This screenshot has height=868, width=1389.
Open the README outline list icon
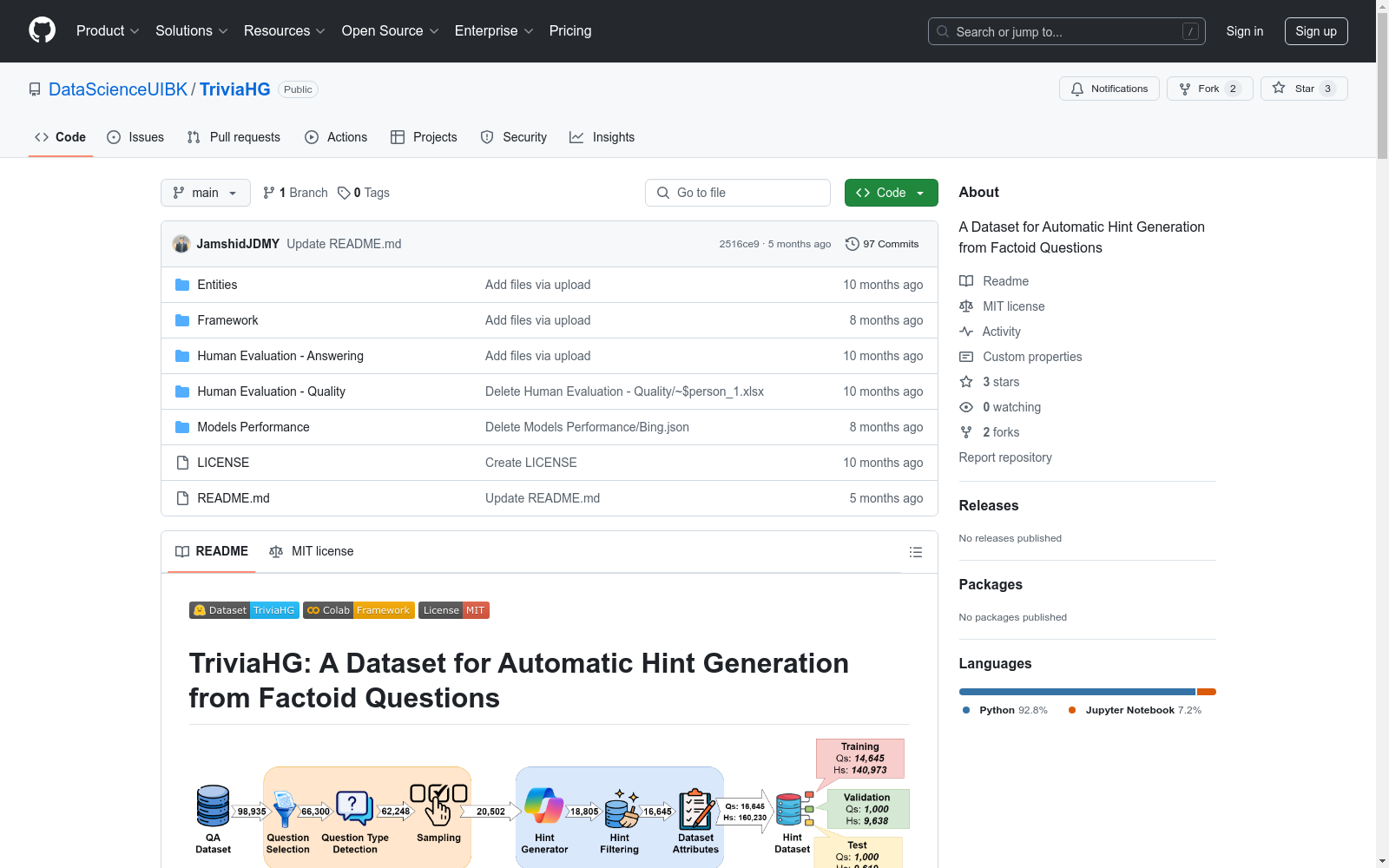(x=915, y=552)
